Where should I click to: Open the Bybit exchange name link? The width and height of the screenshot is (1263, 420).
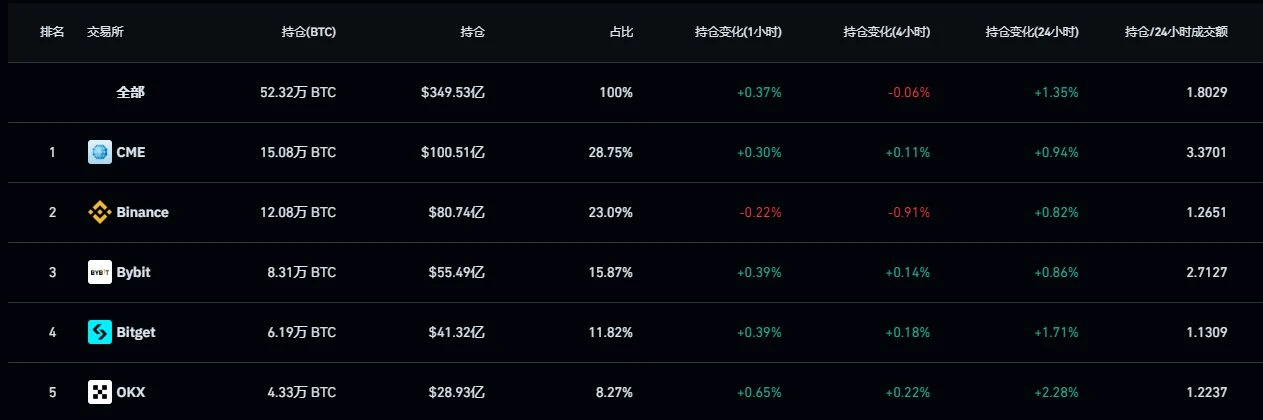coord(133,272)
